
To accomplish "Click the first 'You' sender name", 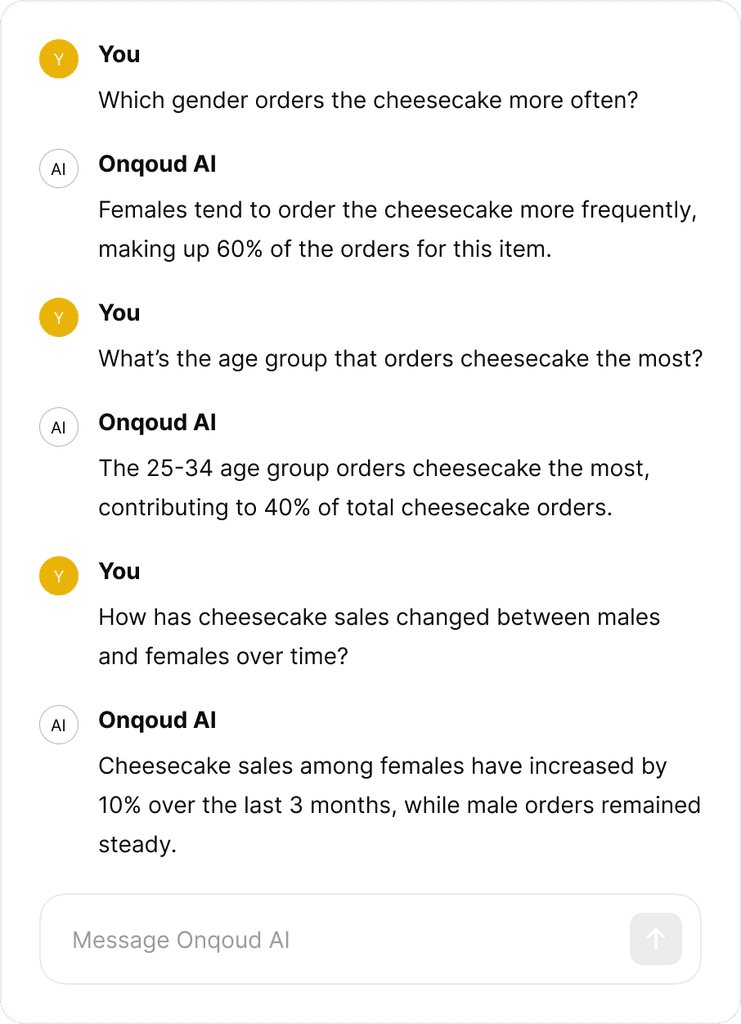I will (x=119, y=54).
